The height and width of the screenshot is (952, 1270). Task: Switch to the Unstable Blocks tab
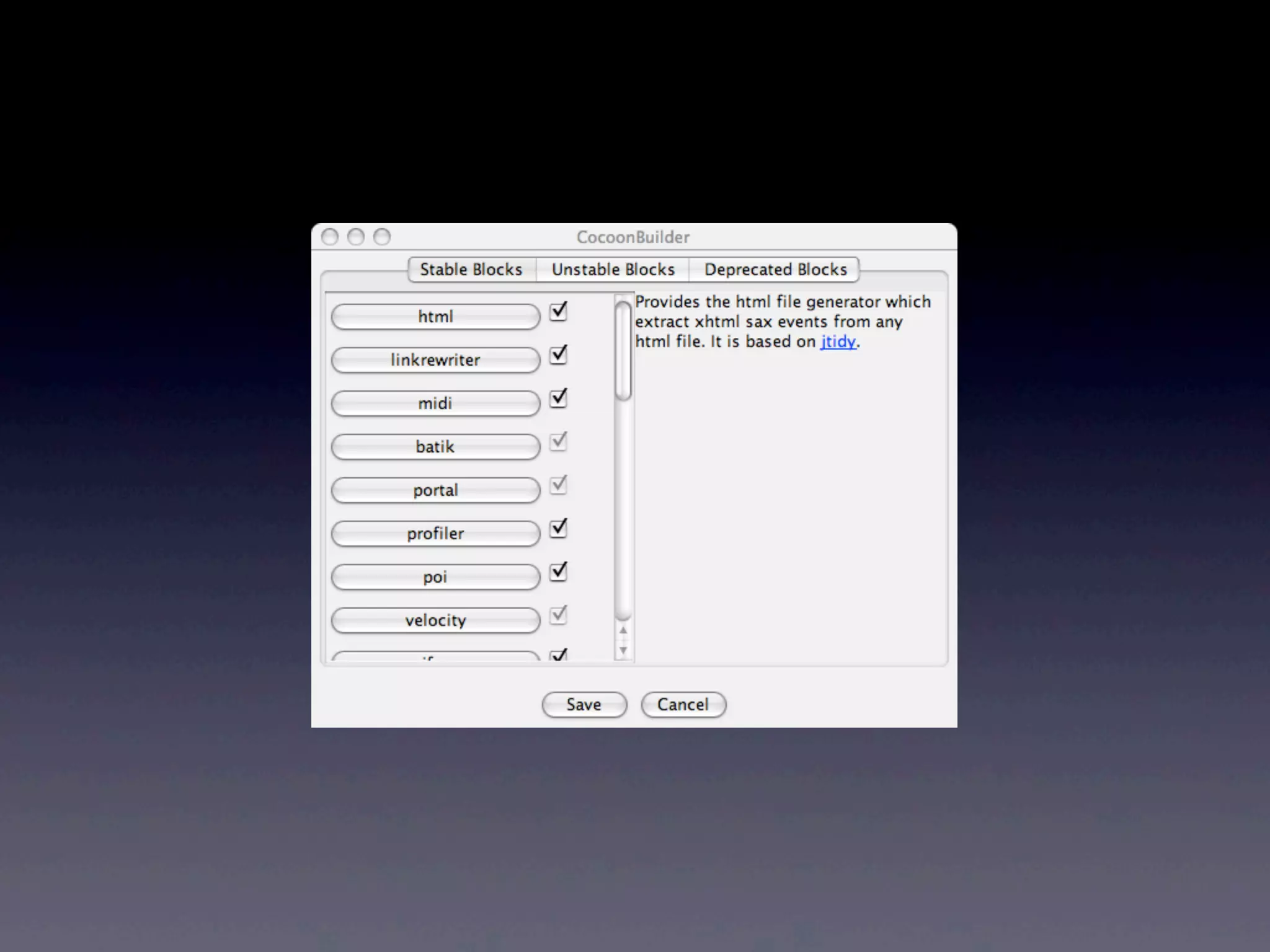(x=613, y=270)
